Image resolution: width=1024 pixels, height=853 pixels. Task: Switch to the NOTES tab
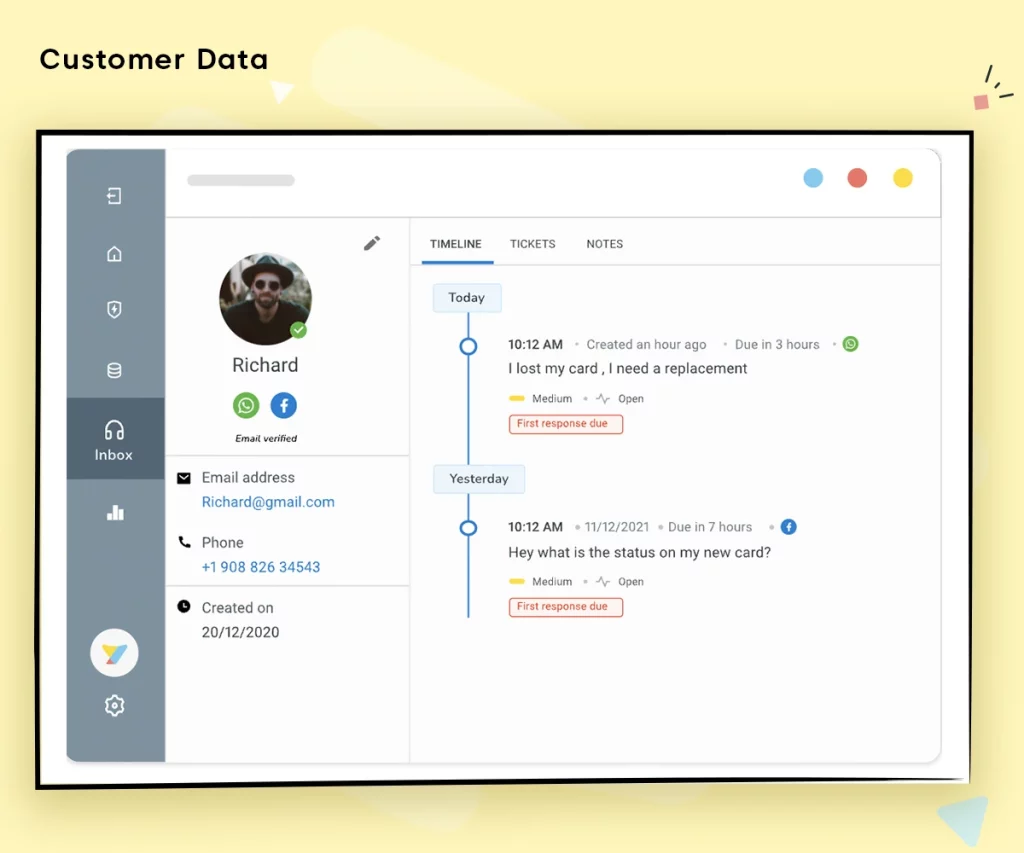605,244
